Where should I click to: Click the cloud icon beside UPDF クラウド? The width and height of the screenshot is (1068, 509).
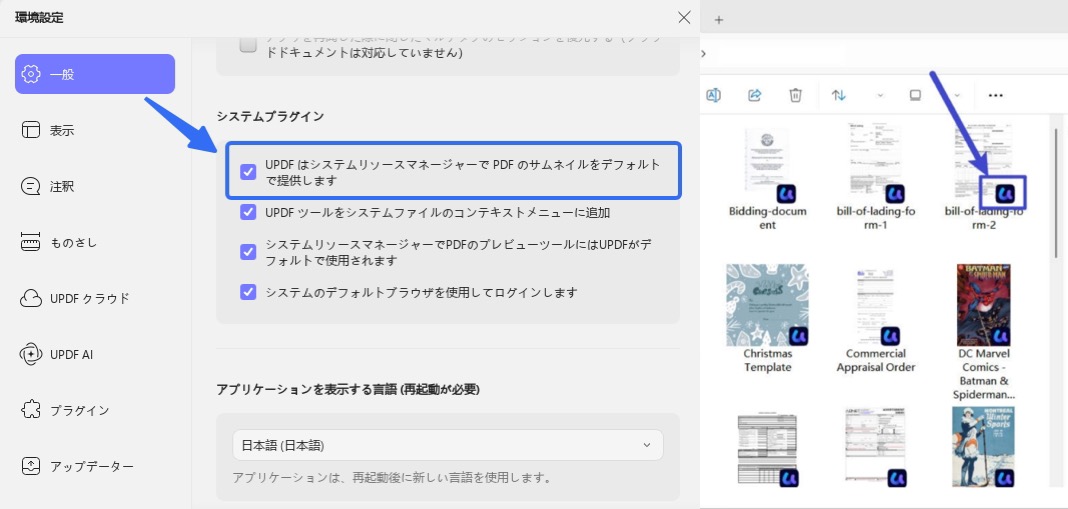point(31,298)
